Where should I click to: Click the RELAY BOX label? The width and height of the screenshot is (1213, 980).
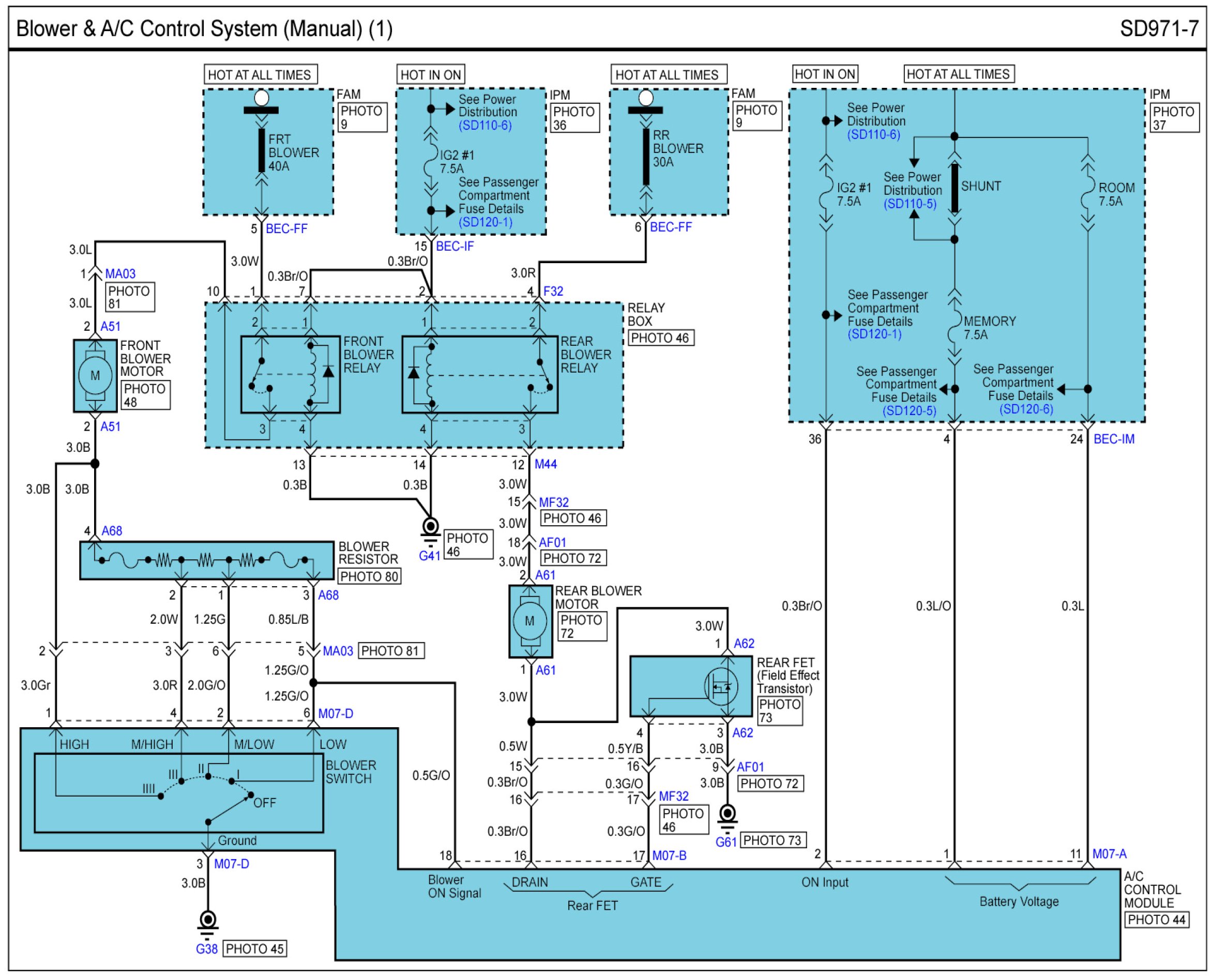[646, 314]
